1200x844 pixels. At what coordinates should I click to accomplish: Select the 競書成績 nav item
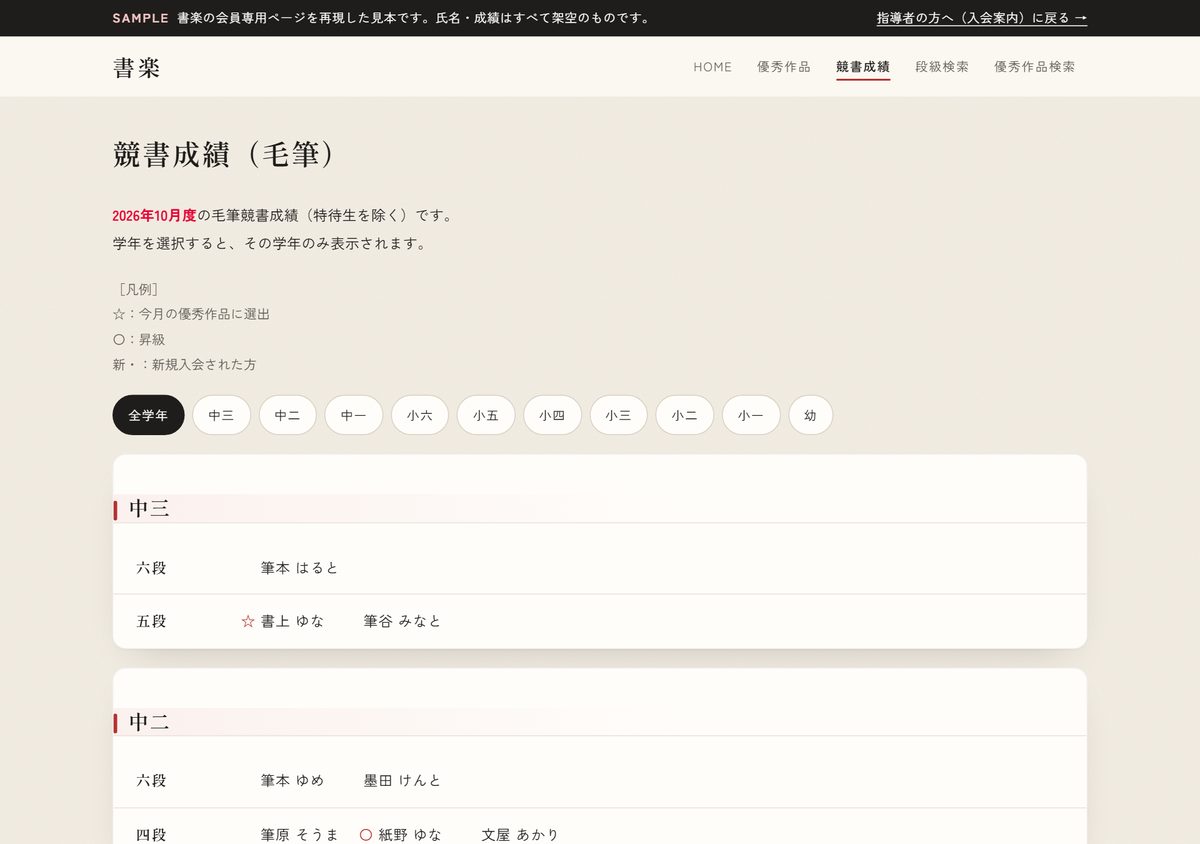click(x=863, y=67)
